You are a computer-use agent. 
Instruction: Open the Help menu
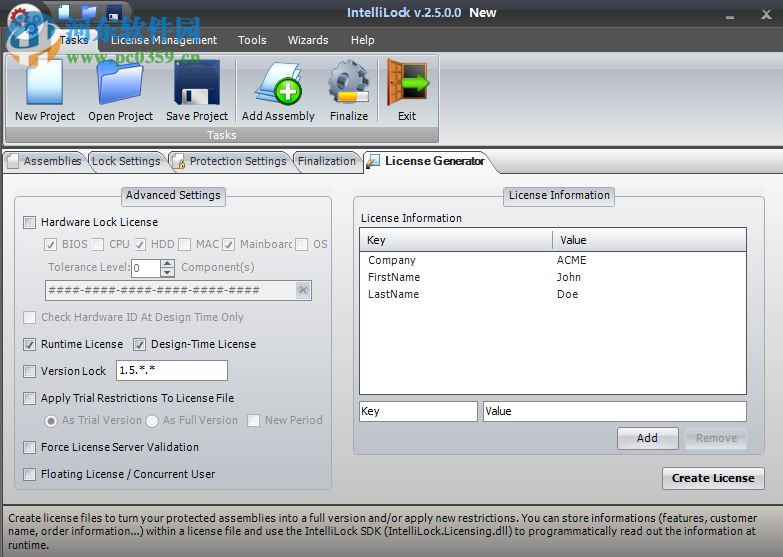point(363,40)
